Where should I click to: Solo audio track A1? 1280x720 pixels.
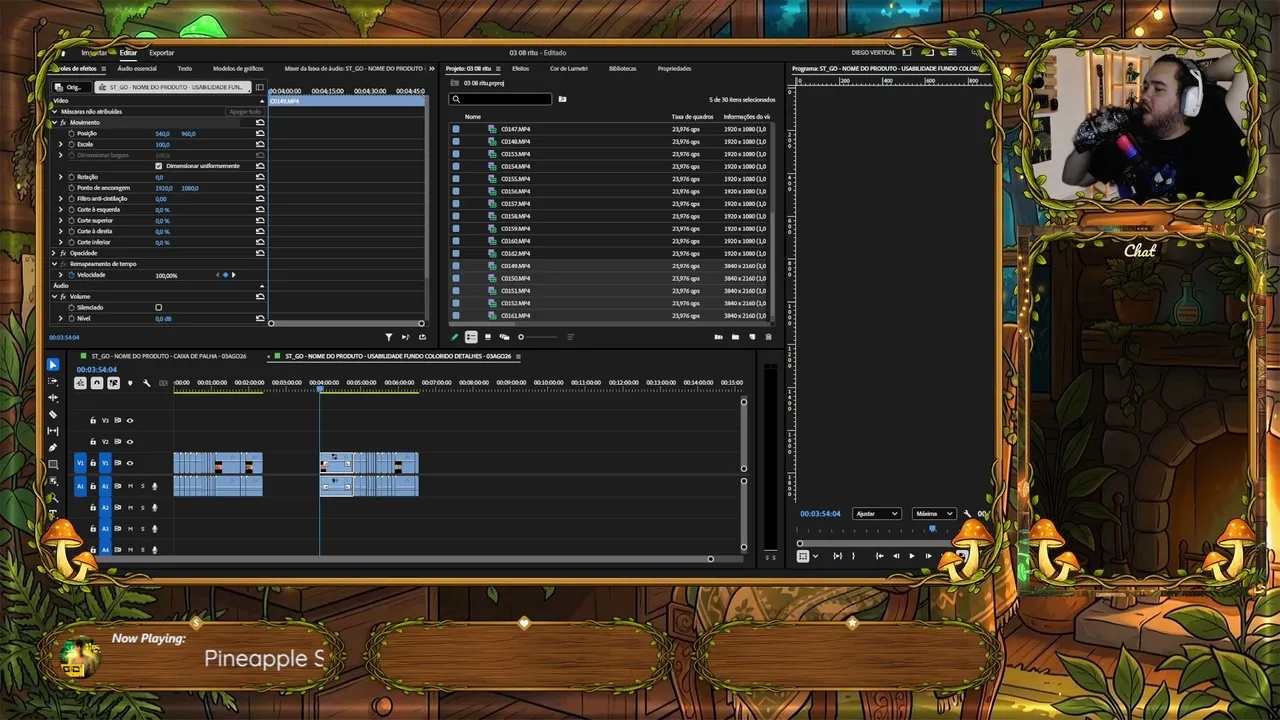[142, 486]
